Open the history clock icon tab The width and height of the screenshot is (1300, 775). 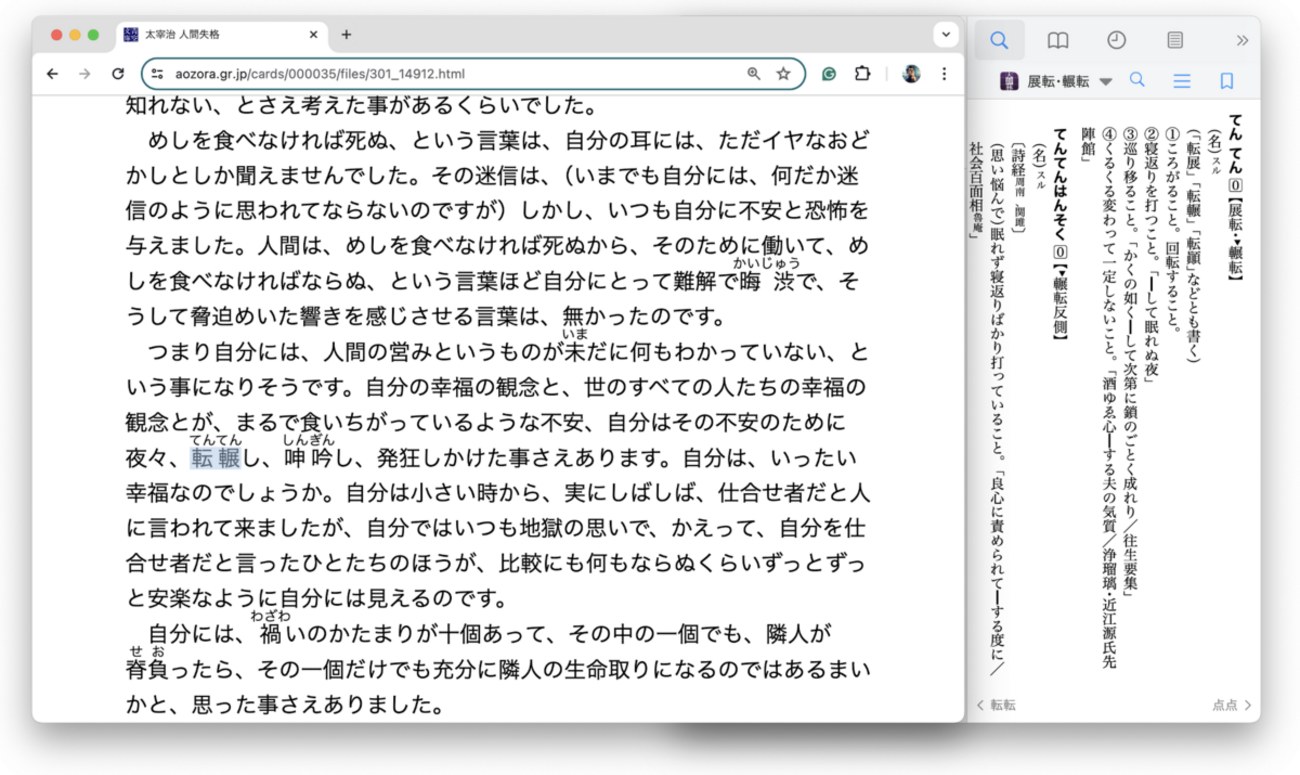click(1116, 41)
